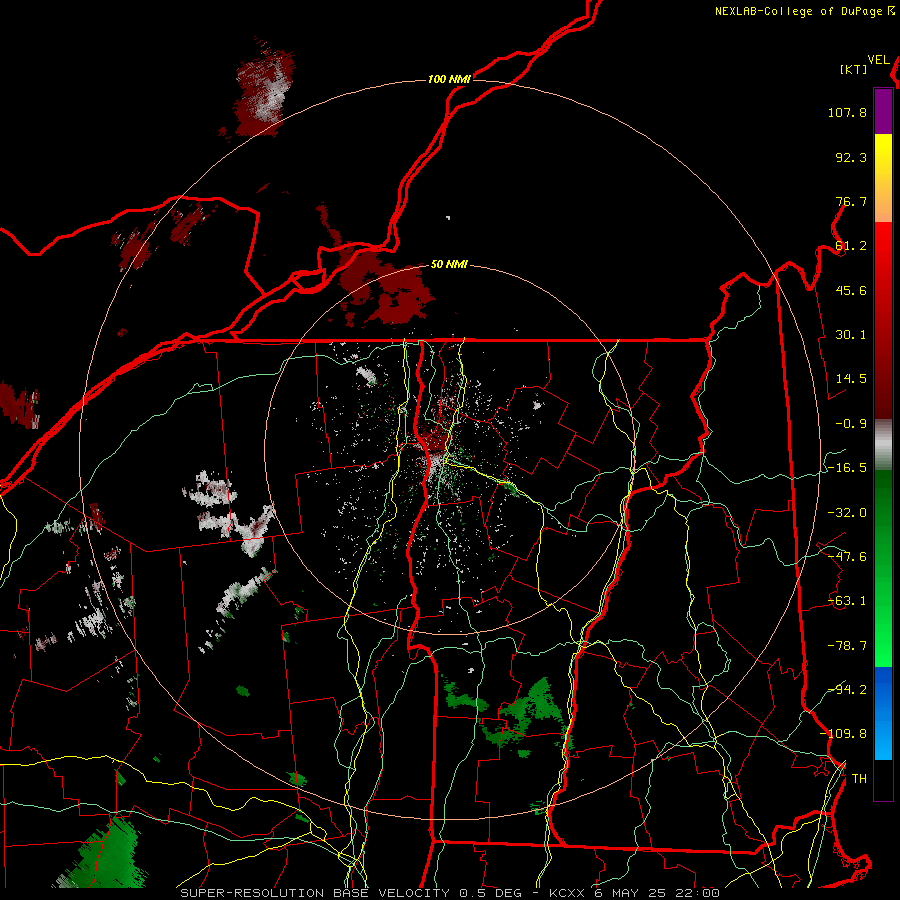Image resolution: width=900 pixels, height=900 pixels.
Task: Select the 45.6 scale value
Action: tap(851, 290)
